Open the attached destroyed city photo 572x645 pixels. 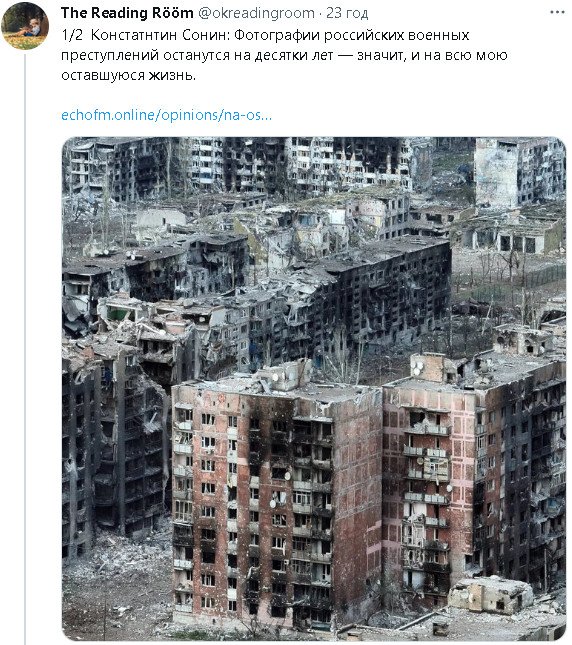[x=314, y=389]
